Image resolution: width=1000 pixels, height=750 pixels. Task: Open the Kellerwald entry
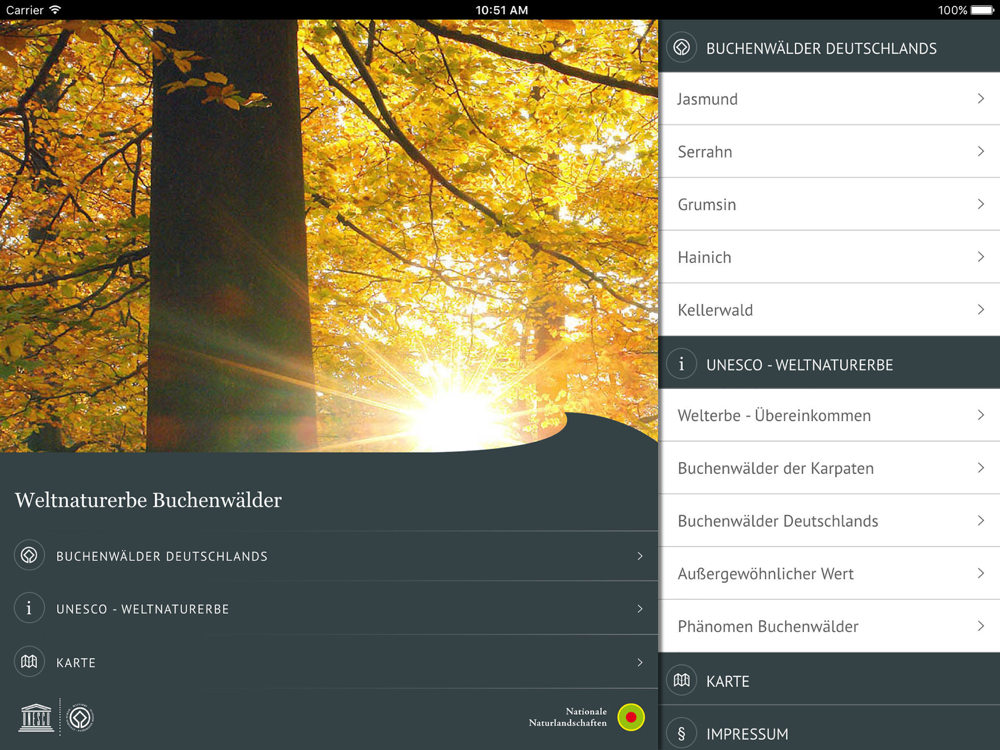(x=829, y=310)
